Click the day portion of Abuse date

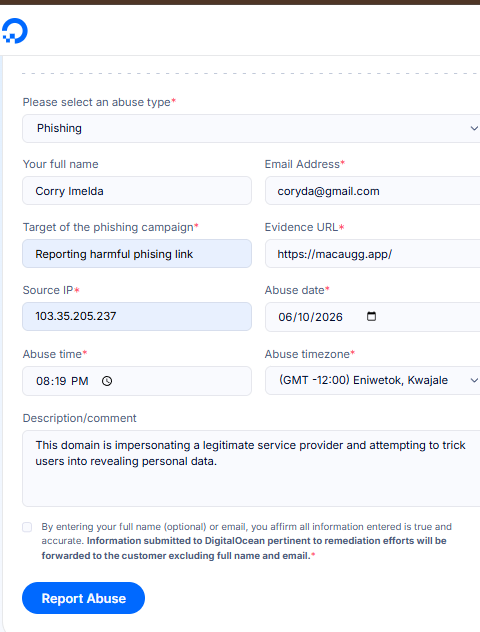click(304, 317)
